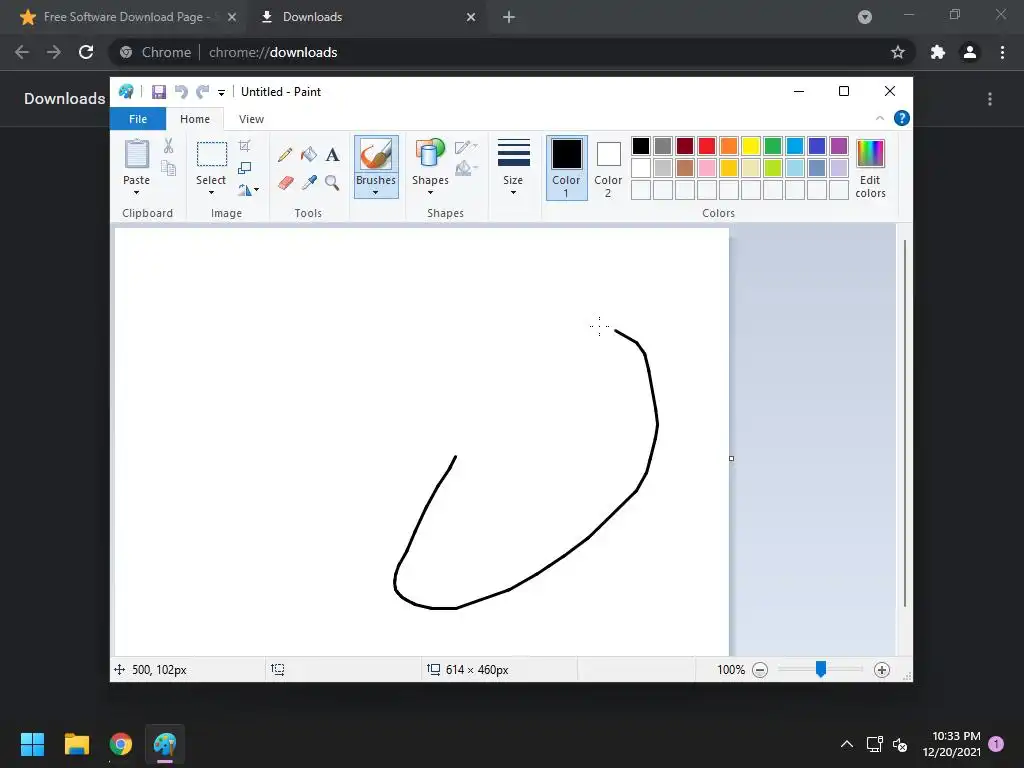
Task: Show hidden system tray icons
Action: pos(846,744)
